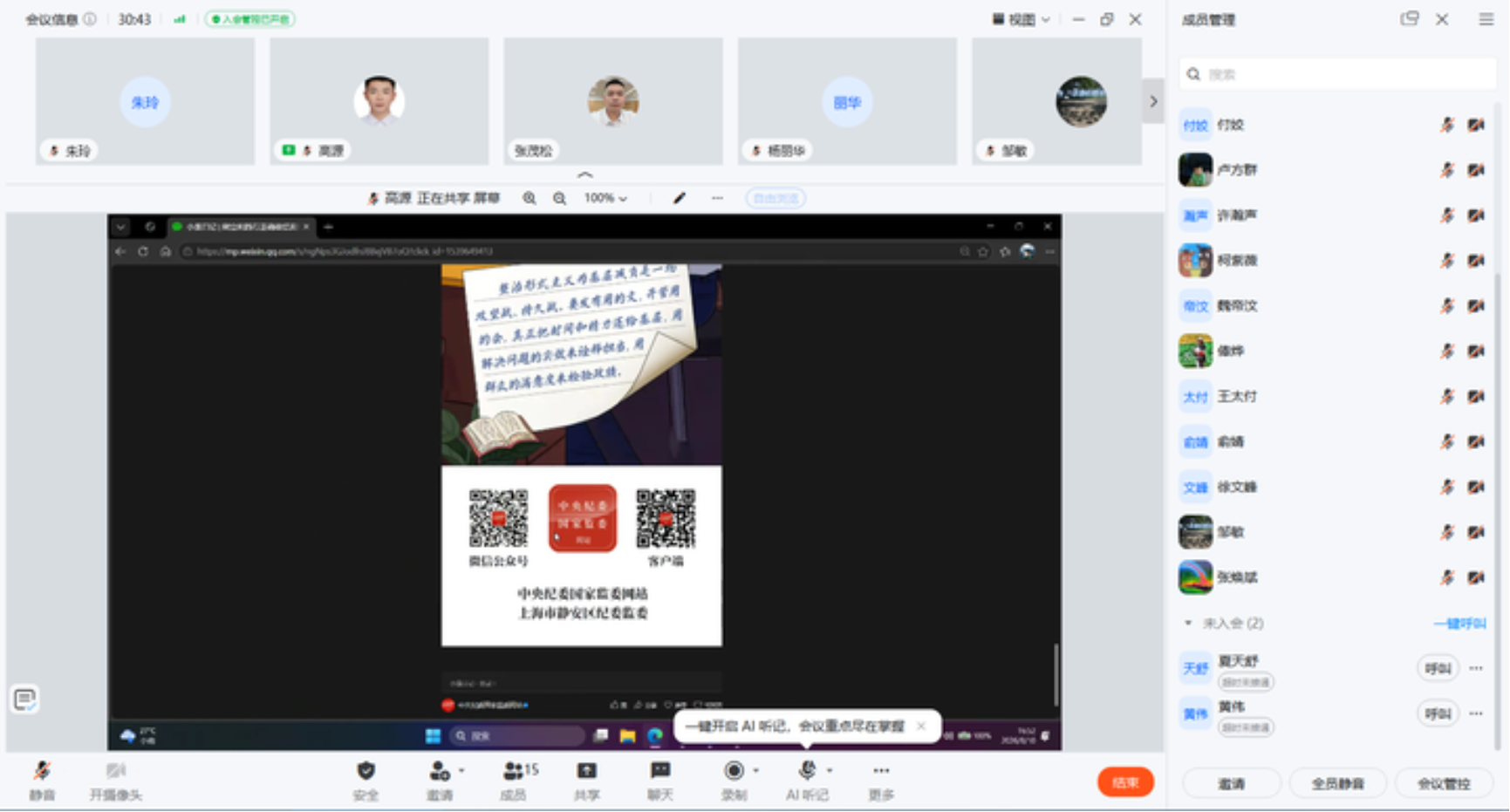The width and height of the screenshot is (1510, 812).
Task: Collapse the participant video strip
Action: [x=585, y=175]
